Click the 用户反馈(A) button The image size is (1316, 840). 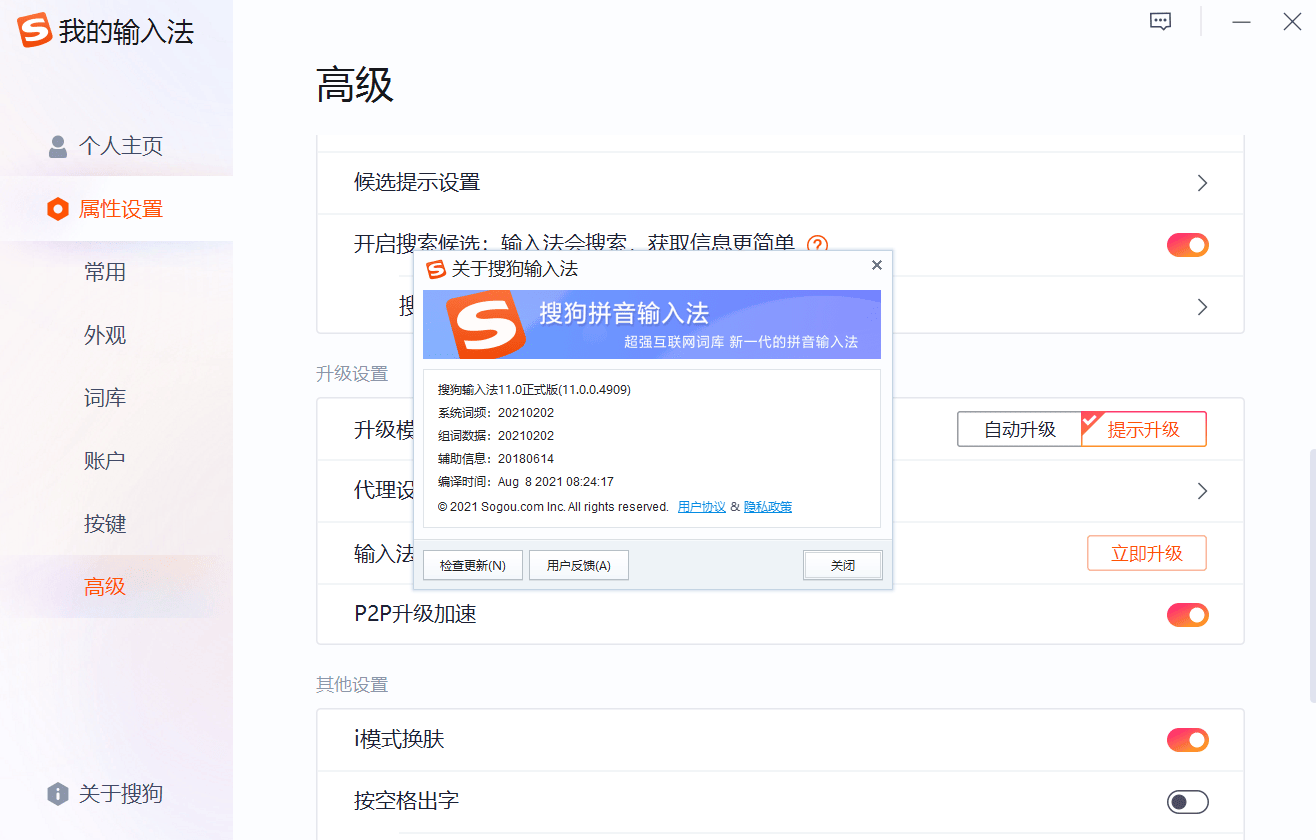tap(578, 565)
